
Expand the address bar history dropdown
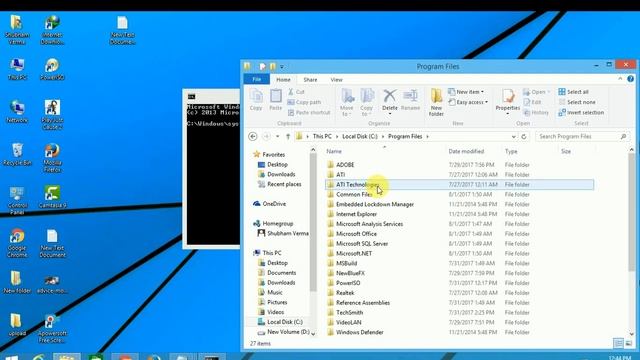[x=513, y=136]
